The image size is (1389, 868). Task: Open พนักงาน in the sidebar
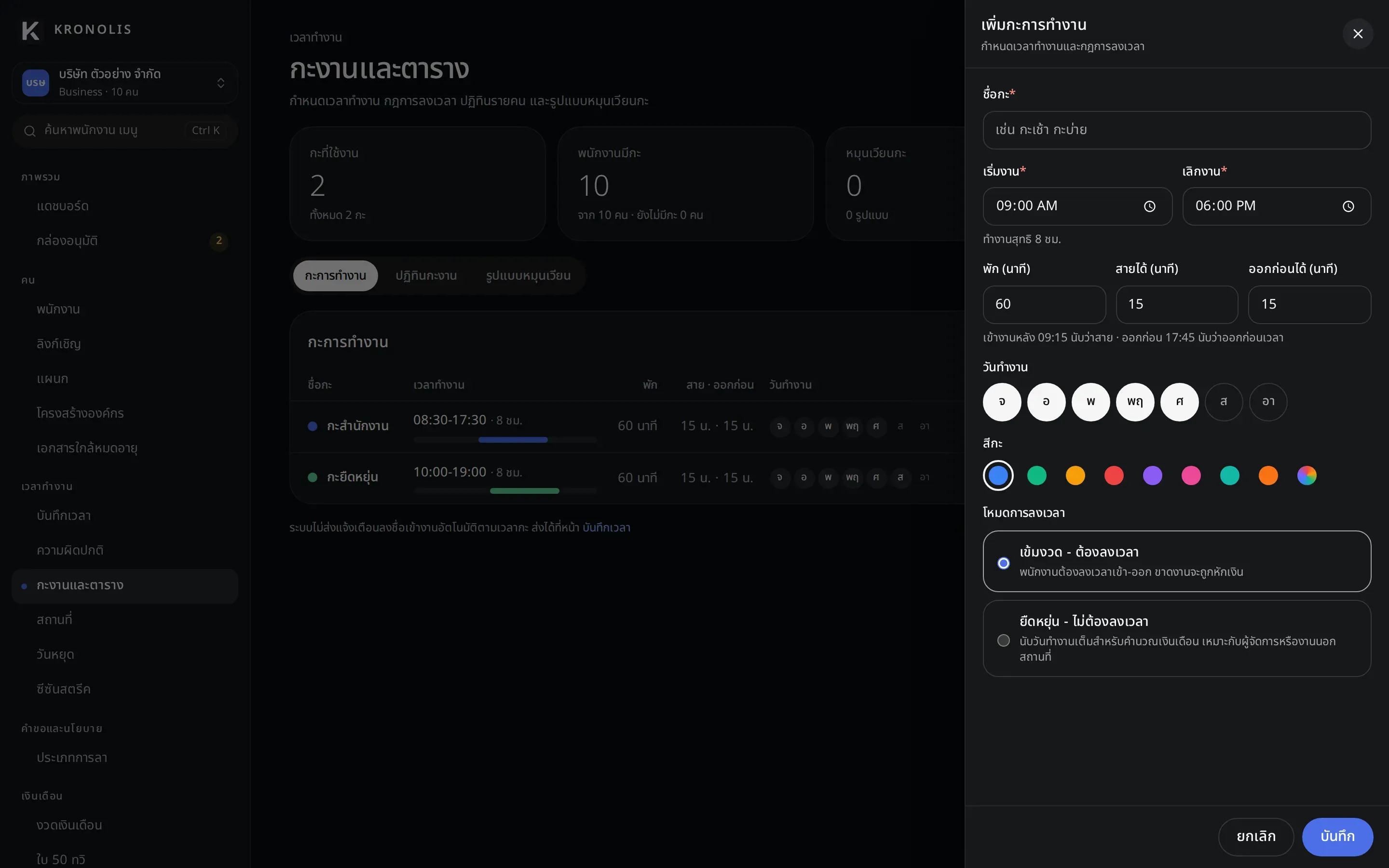coord(124,310)
